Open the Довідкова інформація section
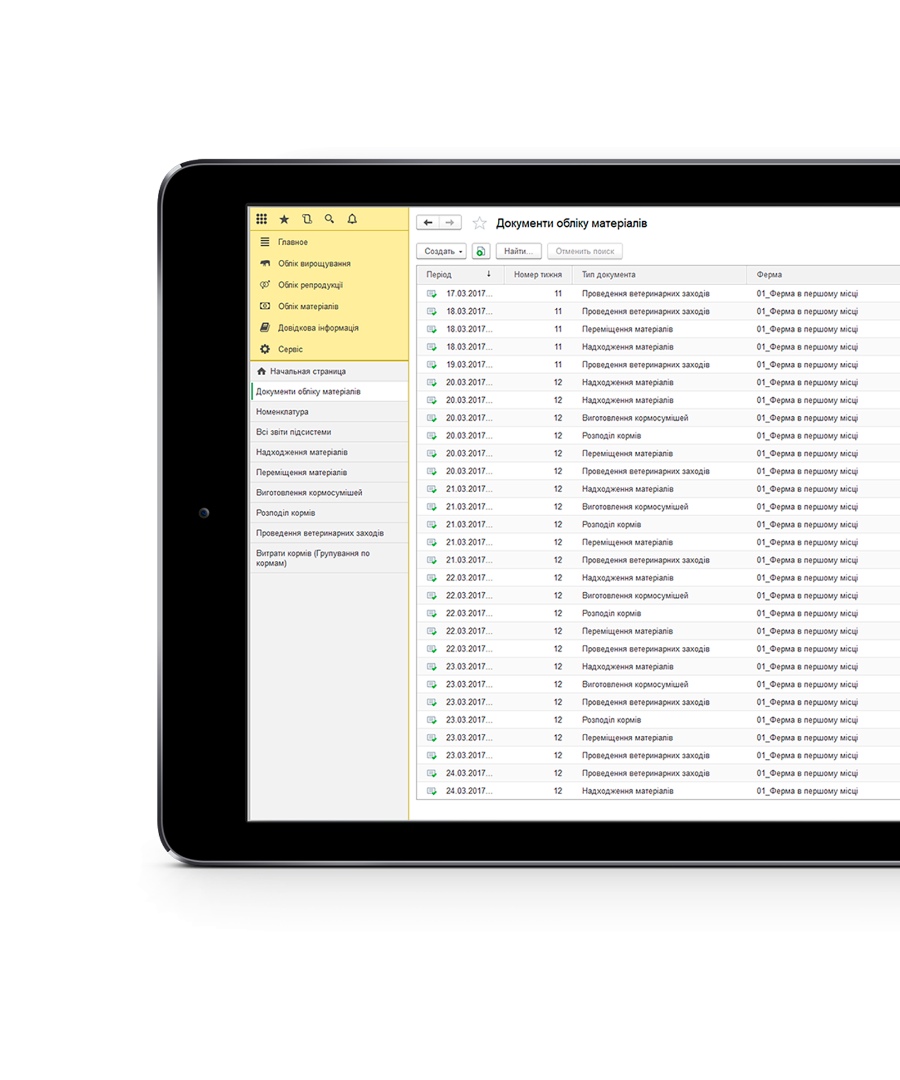900x1080 pixels. (318, 328)
